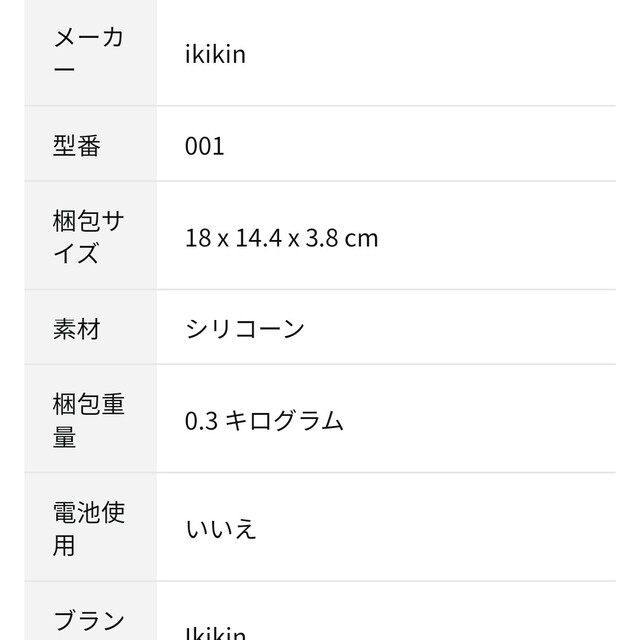Screen dimensions: 640x640
Task: Click the blank area right of いいえ
Action: point(437,527)
